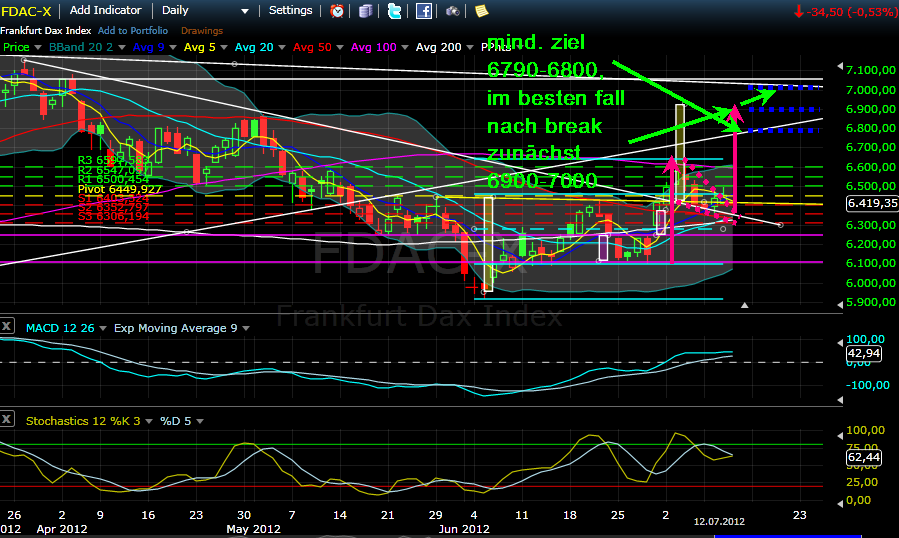
Task: Click the Apr 2012 axis label
Action: (62, 529)
